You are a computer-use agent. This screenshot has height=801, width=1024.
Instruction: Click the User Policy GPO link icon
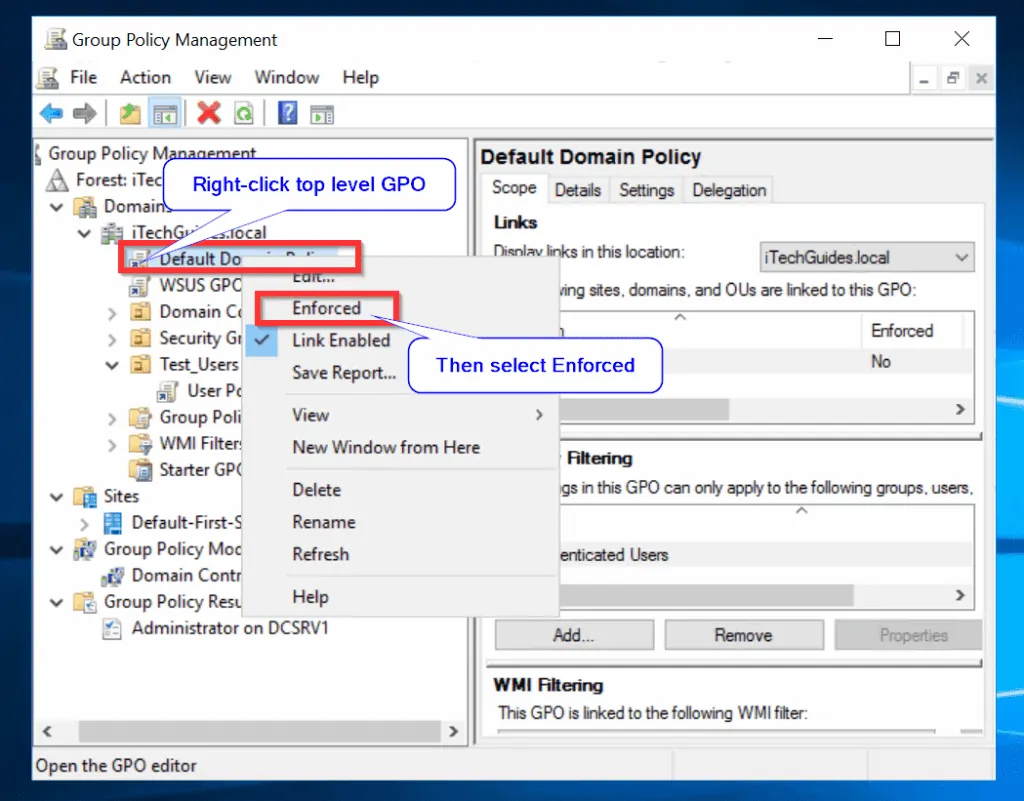[x=167, y=391]
